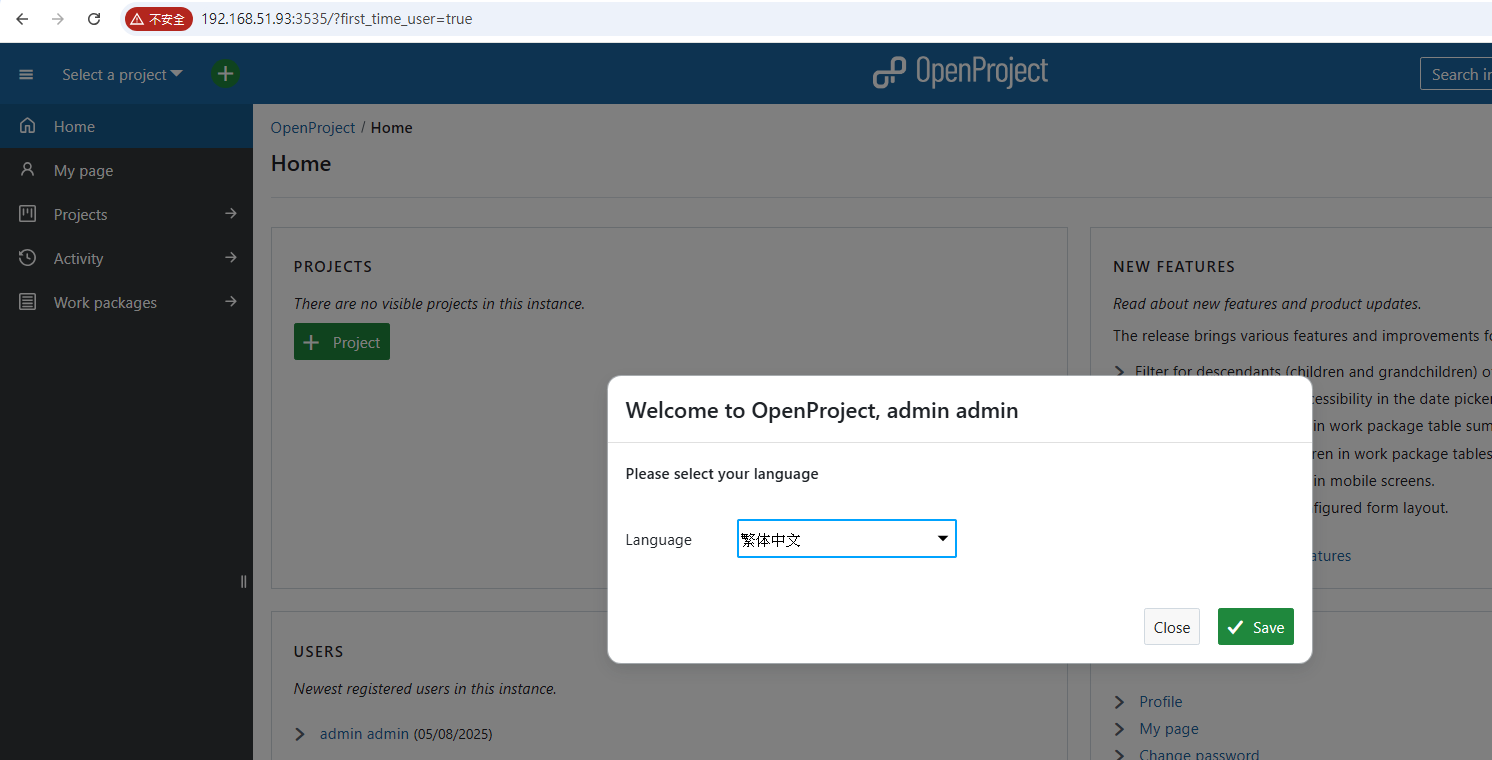Click the My page person icon

pyautogui.click(x=28, y=170)
